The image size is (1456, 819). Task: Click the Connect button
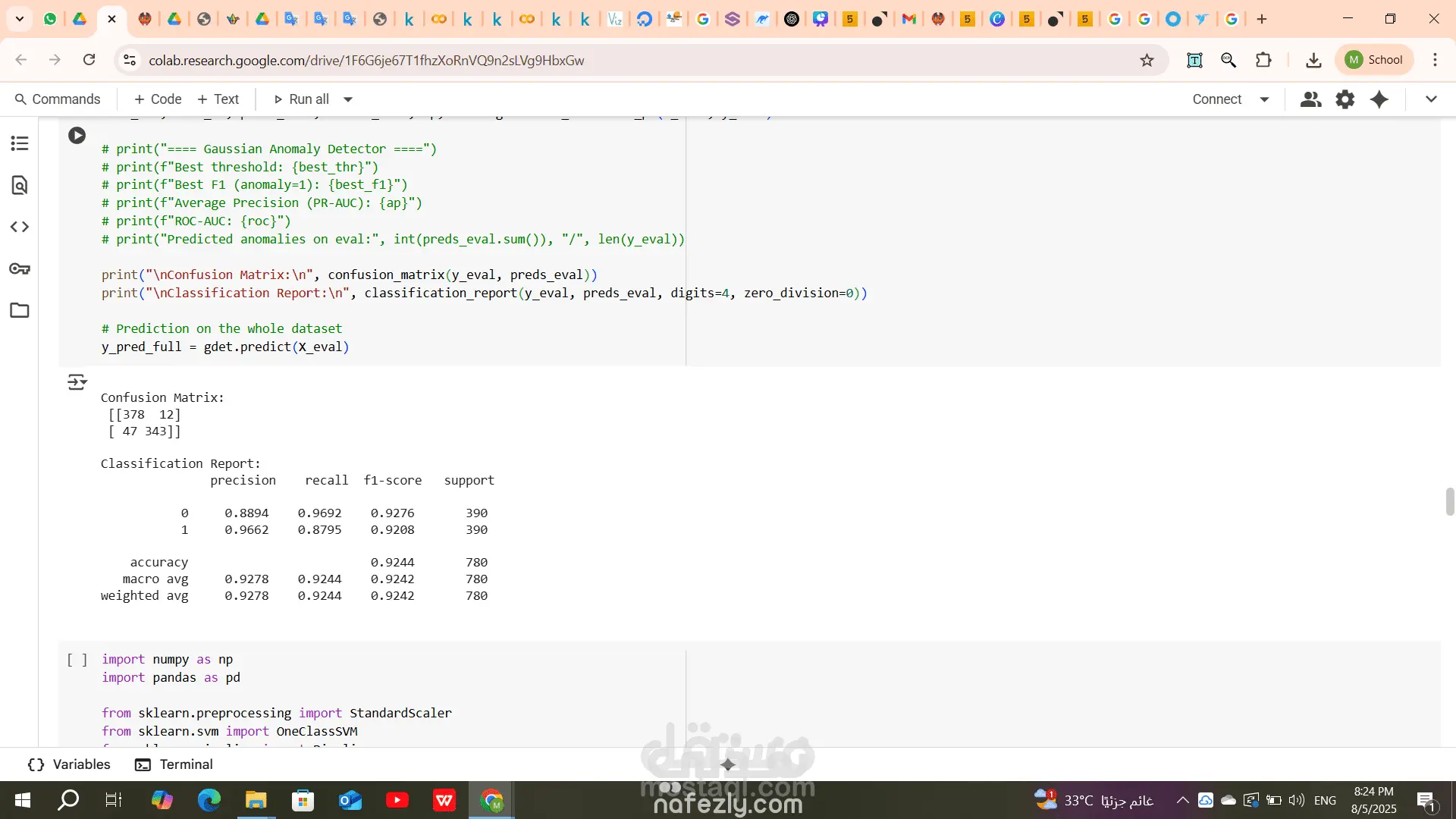[1216, 99]
